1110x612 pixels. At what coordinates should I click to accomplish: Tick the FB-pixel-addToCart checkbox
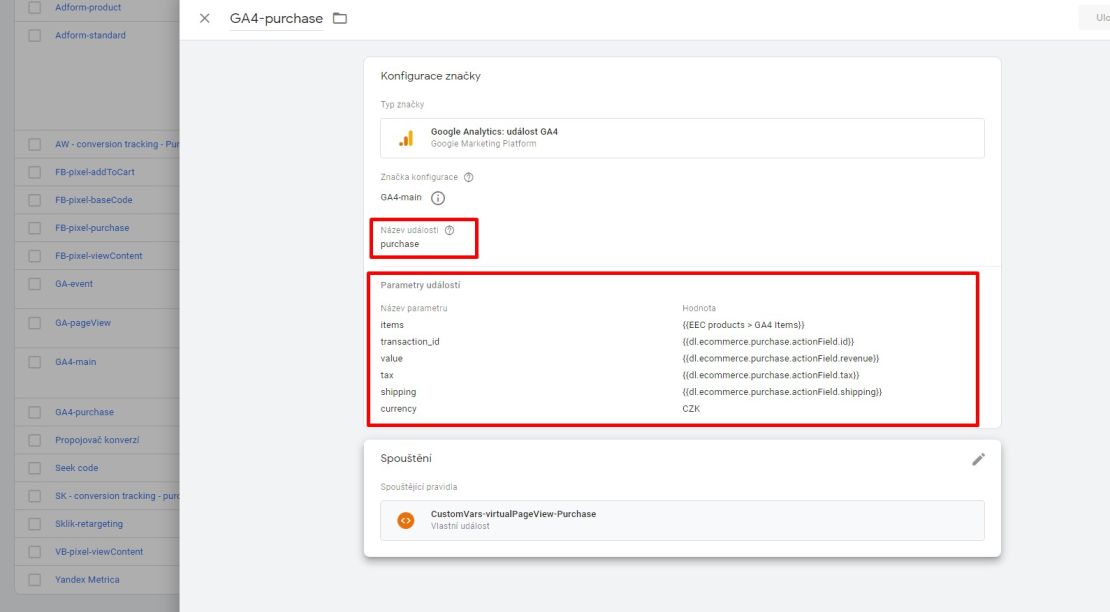pos(34,172)
